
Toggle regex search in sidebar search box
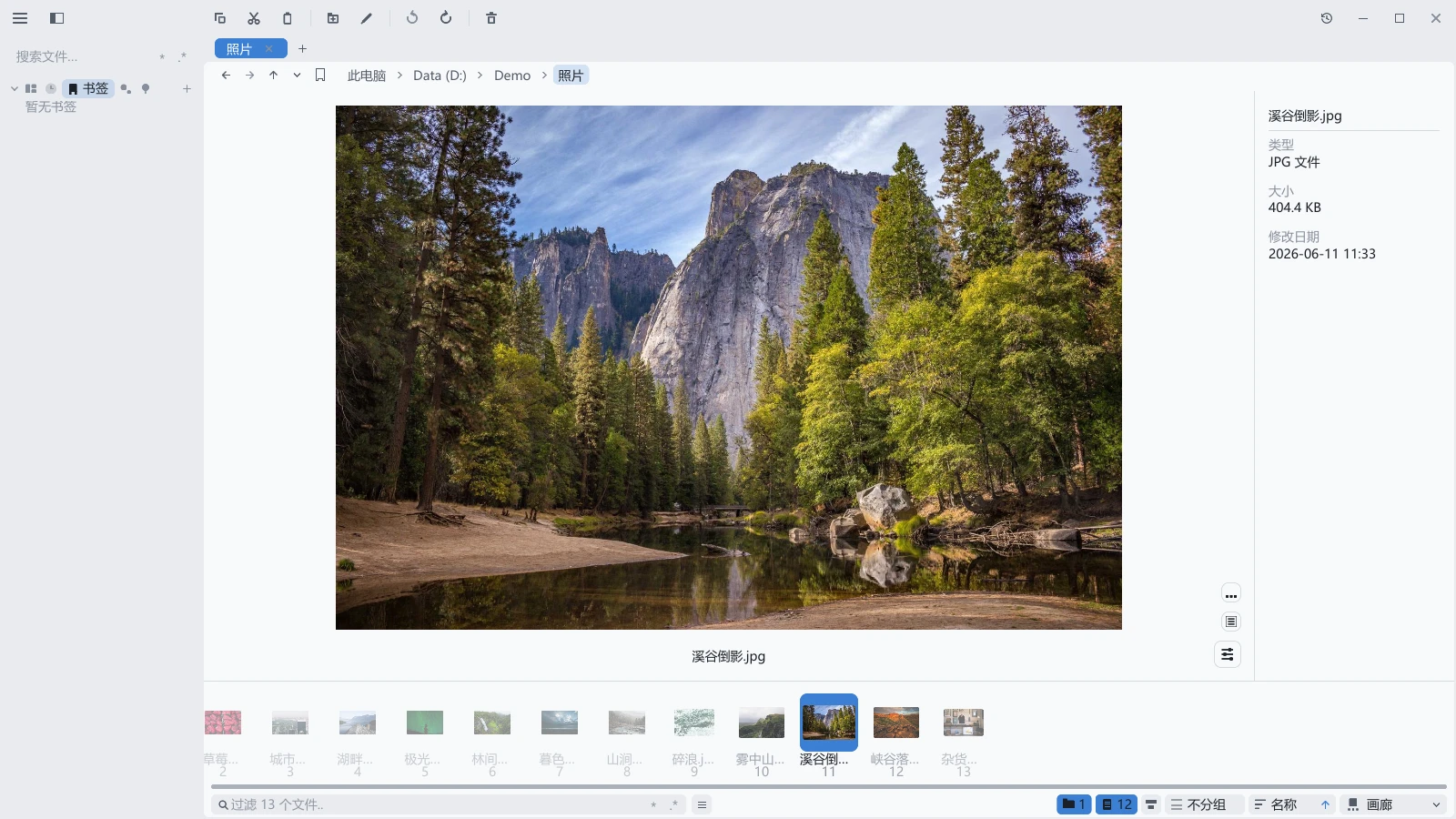tap(182, 56)
